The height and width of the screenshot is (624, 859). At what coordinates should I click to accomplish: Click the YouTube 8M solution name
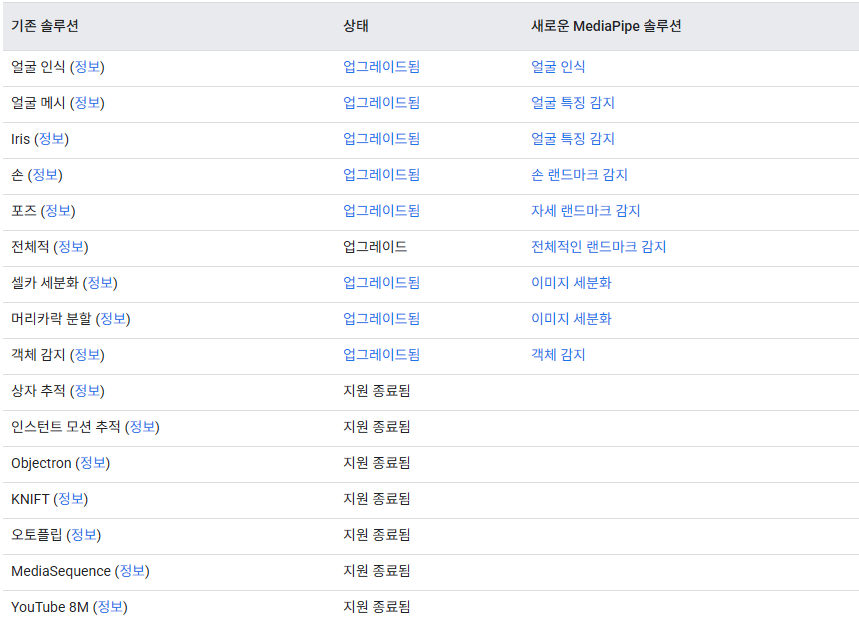[x=50, y=607]
